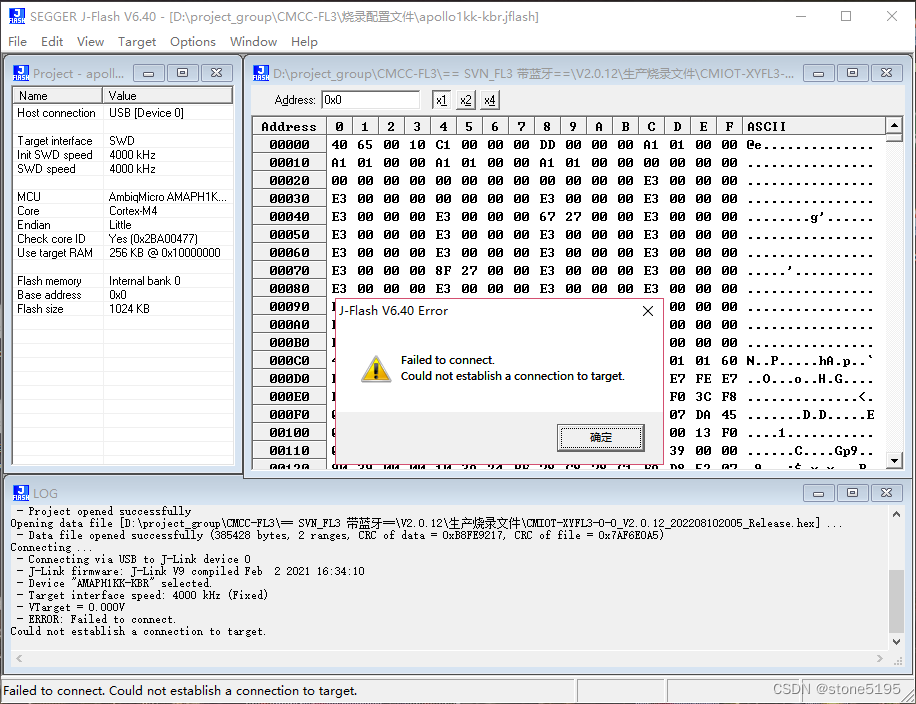Click hex address row 00040

coord(289,217)
